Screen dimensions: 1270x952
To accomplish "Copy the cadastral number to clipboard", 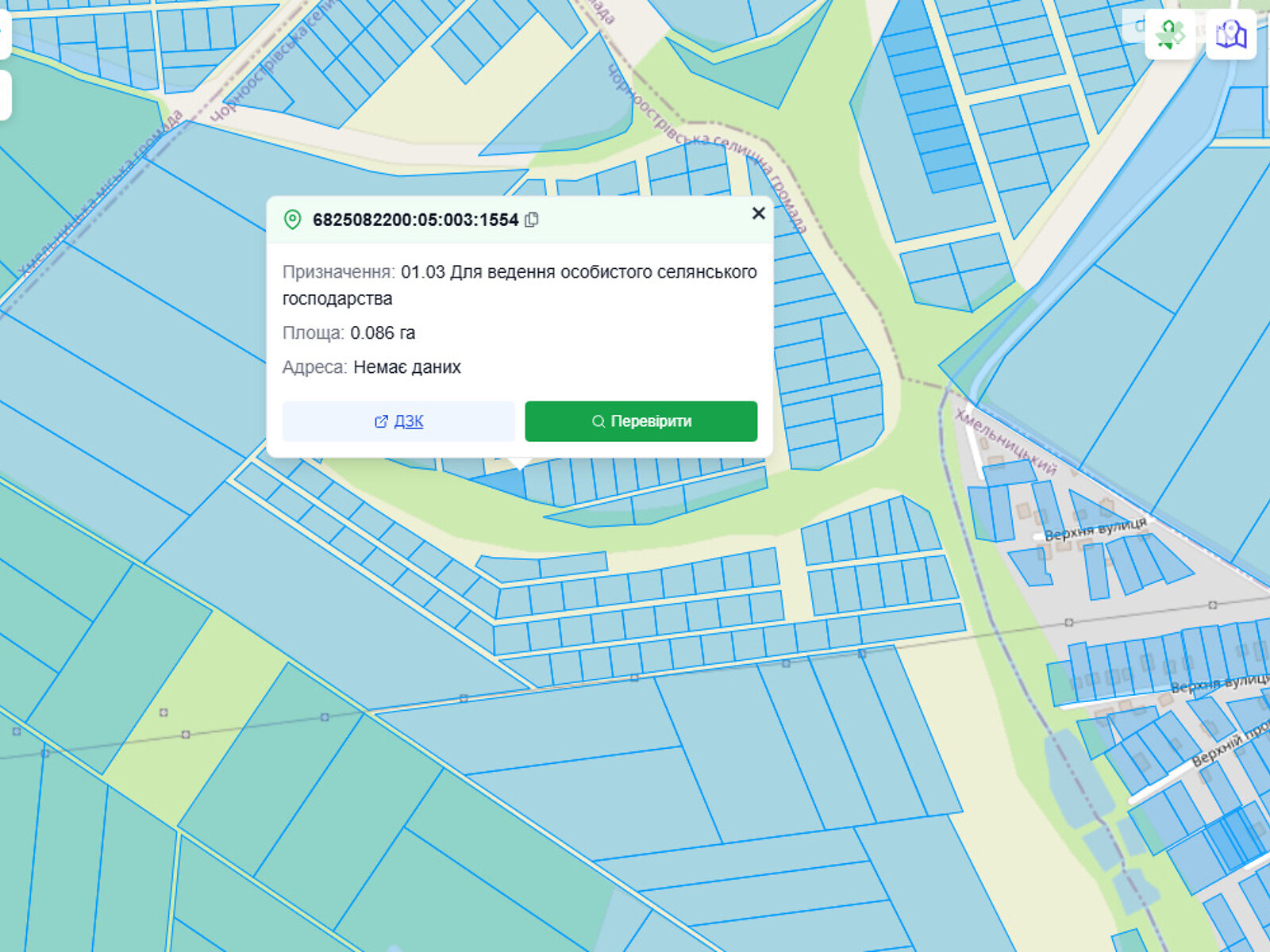I will 532,220.
